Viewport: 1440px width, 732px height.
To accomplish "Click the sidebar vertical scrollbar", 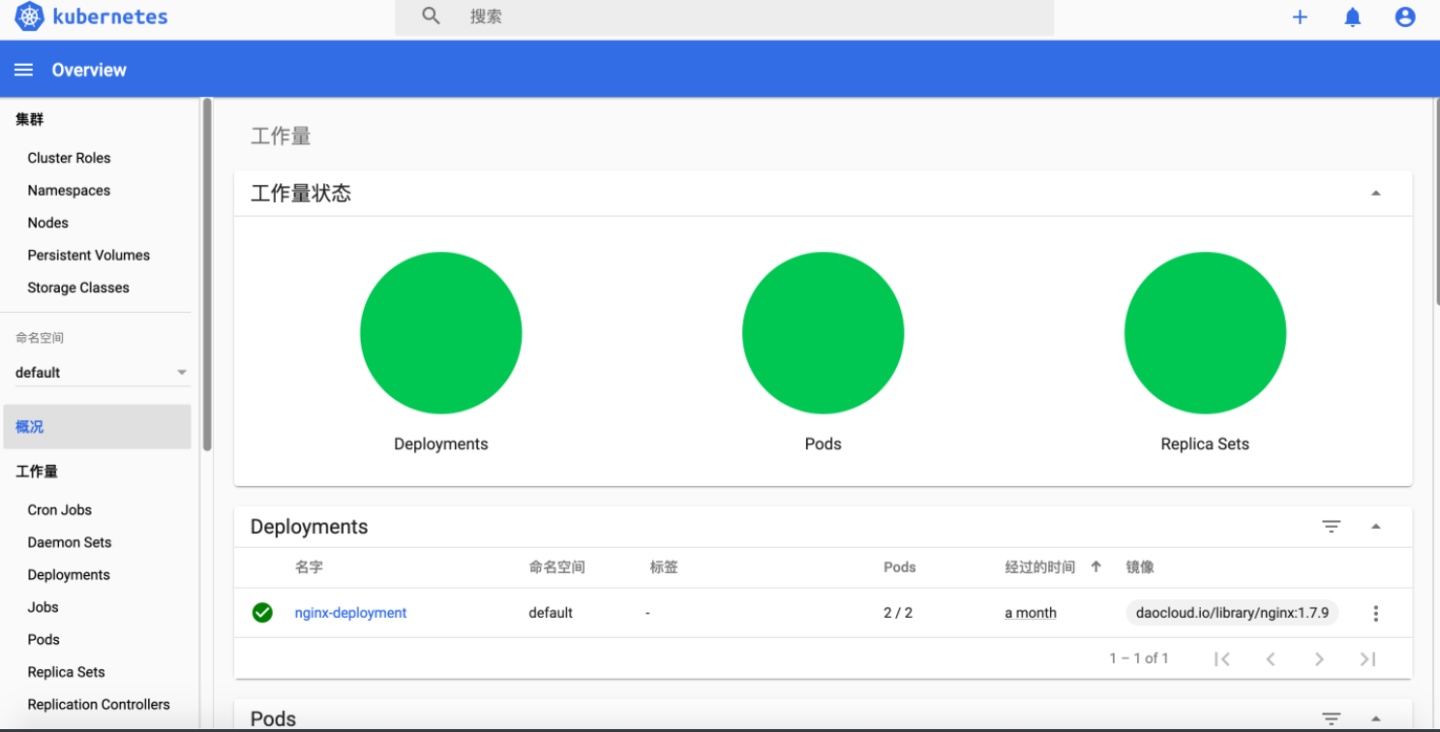I will click(207, 275).
